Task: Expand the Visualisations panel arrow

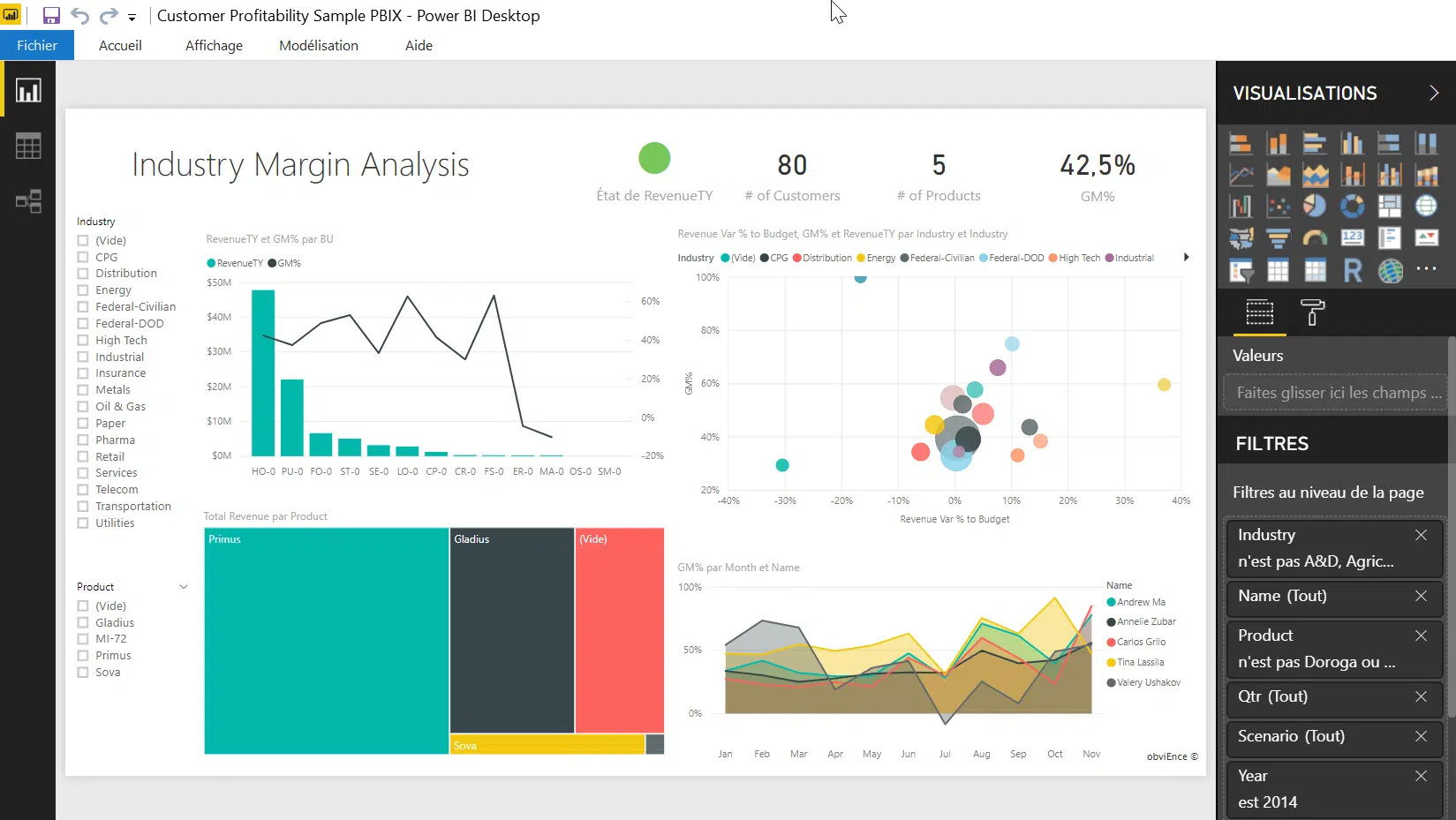Action: pyautogui.click(x=1434, y=93)
